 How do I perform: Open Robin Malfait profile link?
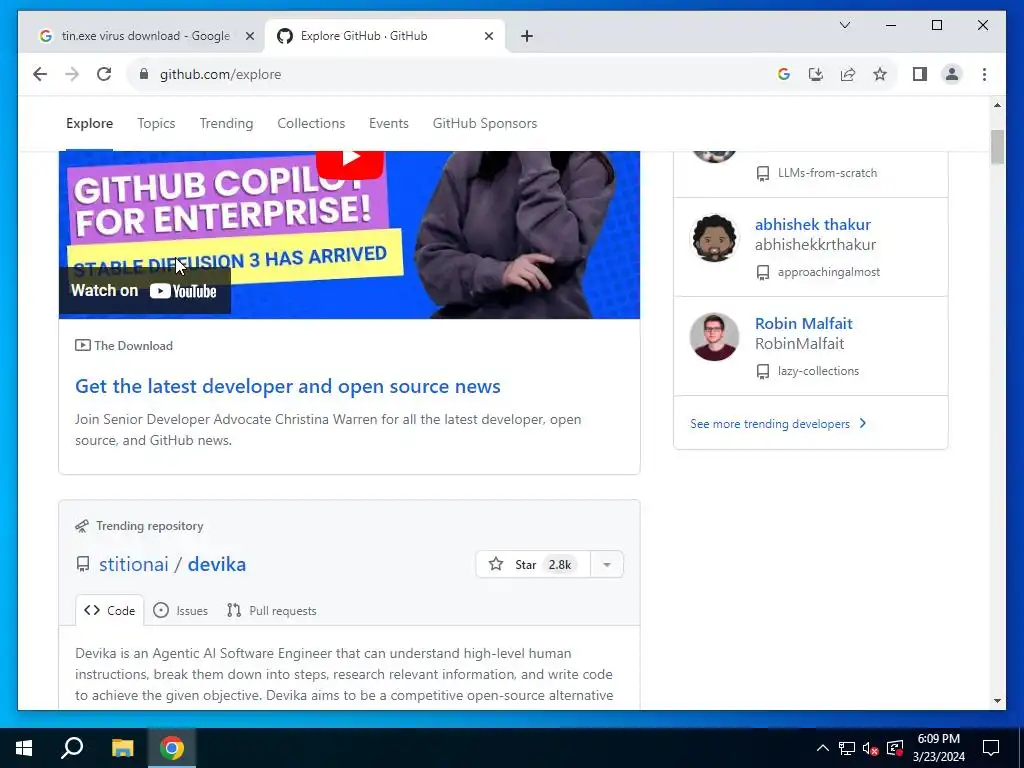pyautogui.click(x=803, y=323)
